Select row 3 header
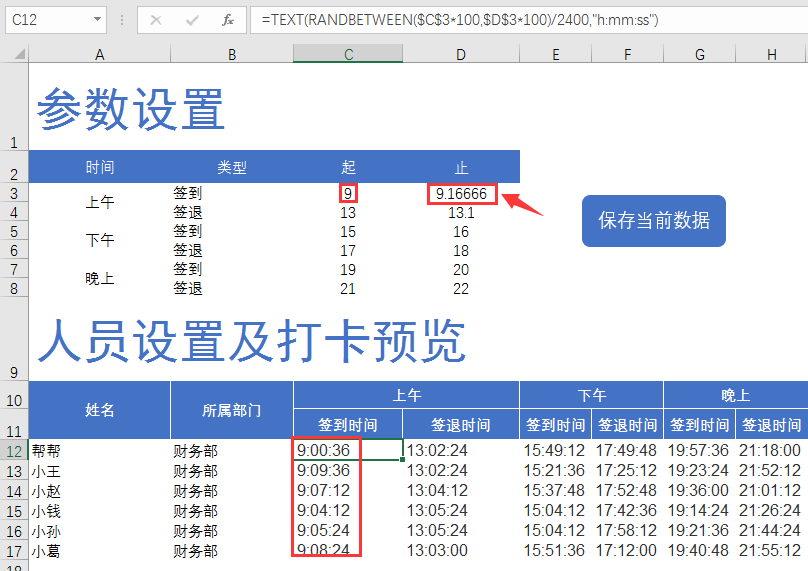The width and height of the screenshot is (808, 571). (14, 193)
